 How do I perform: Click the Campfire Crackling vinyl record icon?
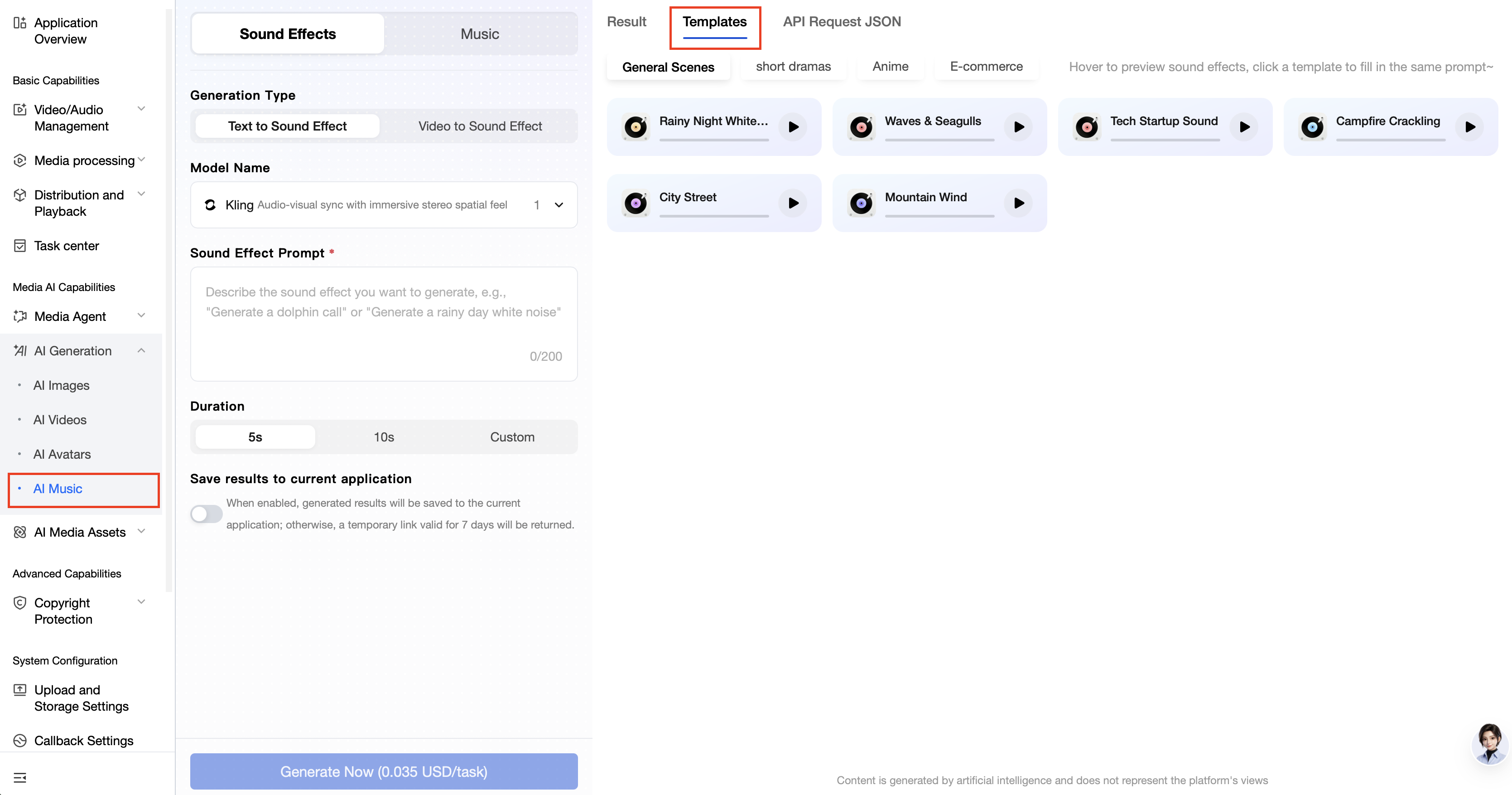tap(1312, 127)
